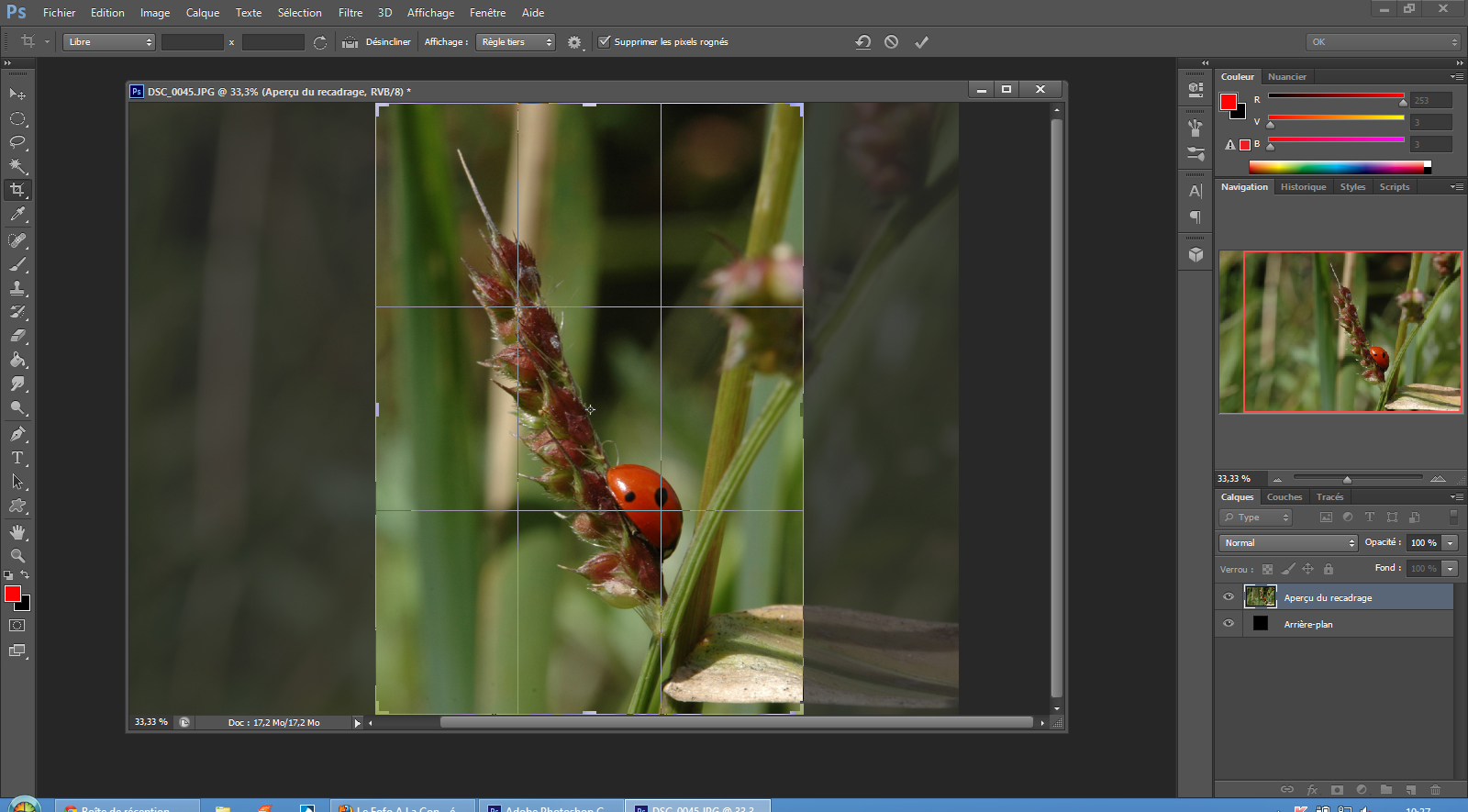Toggle lock transparent pixels
The width and height of the screenshot is (1468, 812).
coord(1268,569)
